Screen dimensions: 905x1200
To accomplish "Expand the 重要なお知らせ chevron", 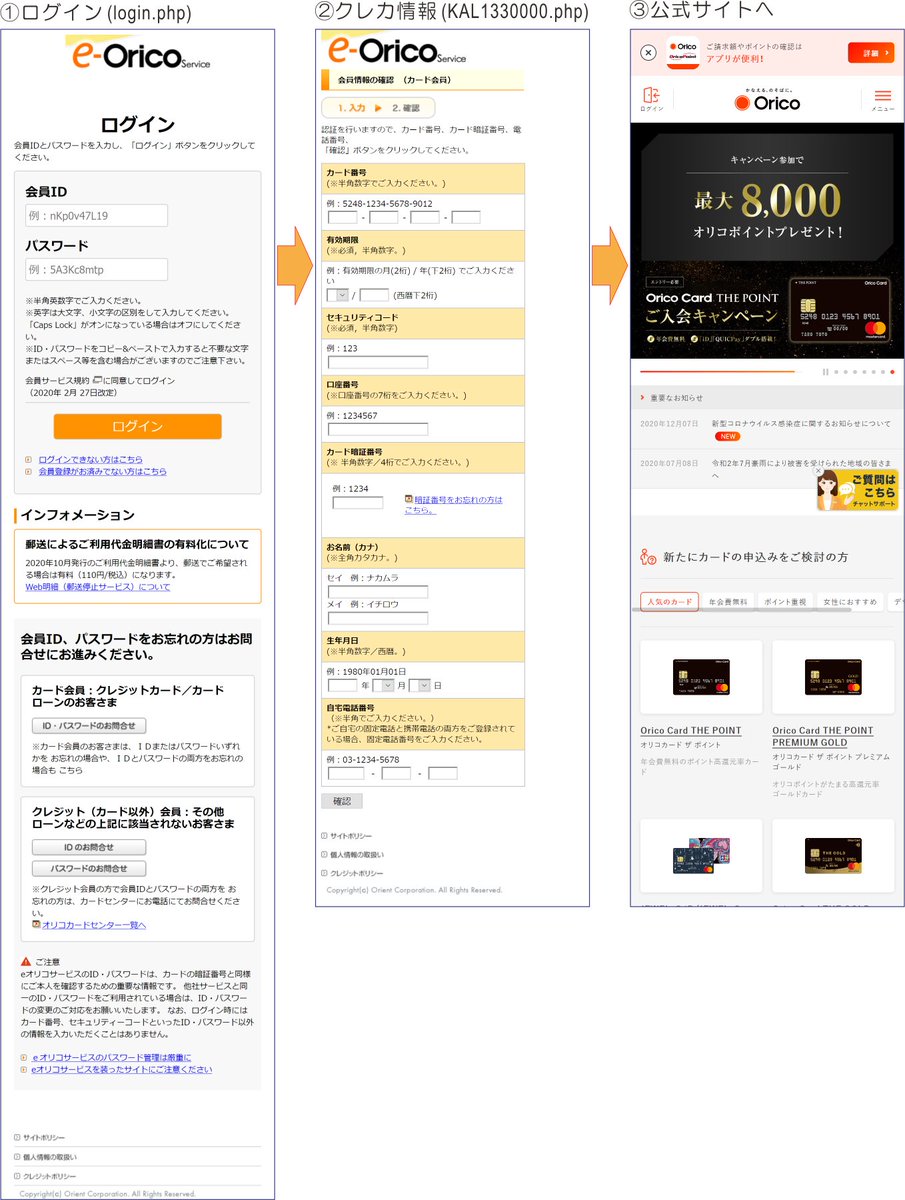I will coord(643,397).
